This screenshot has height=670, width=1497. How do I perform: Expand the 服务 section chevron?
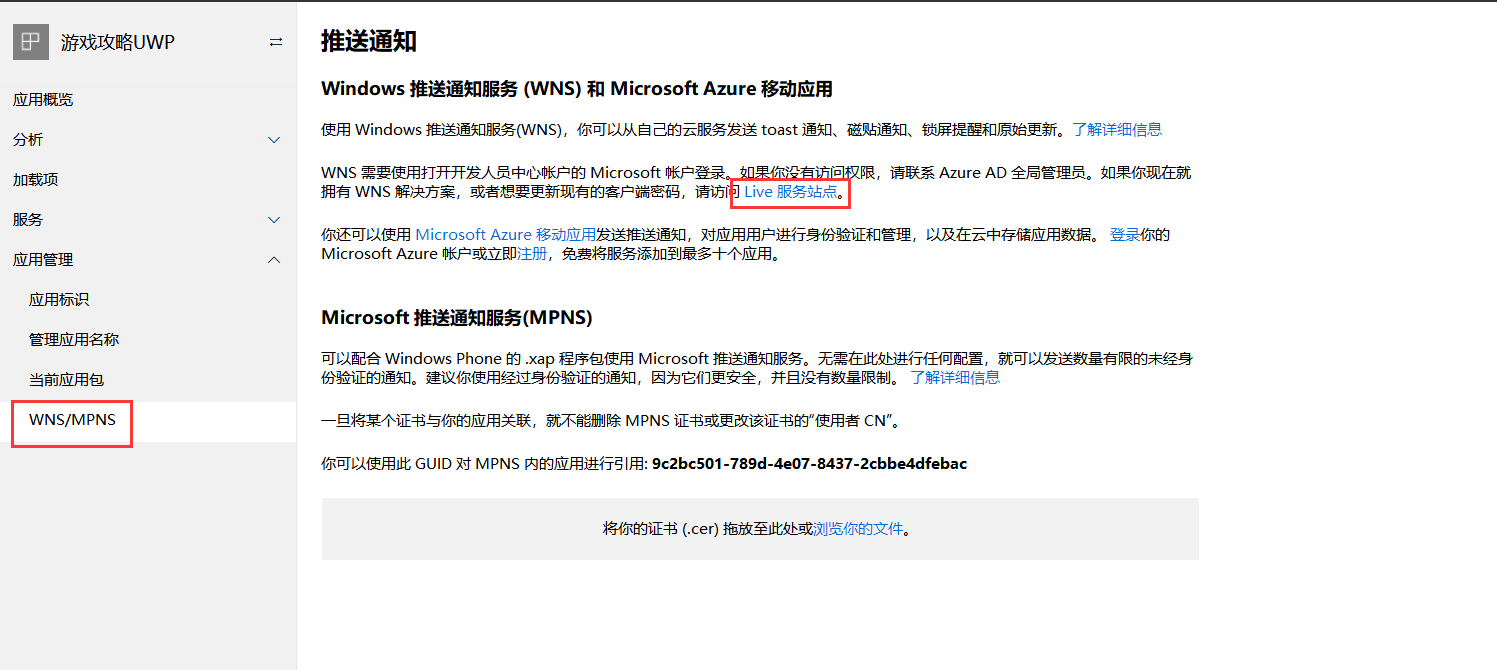pyautogui.click(x=274, y=220)
